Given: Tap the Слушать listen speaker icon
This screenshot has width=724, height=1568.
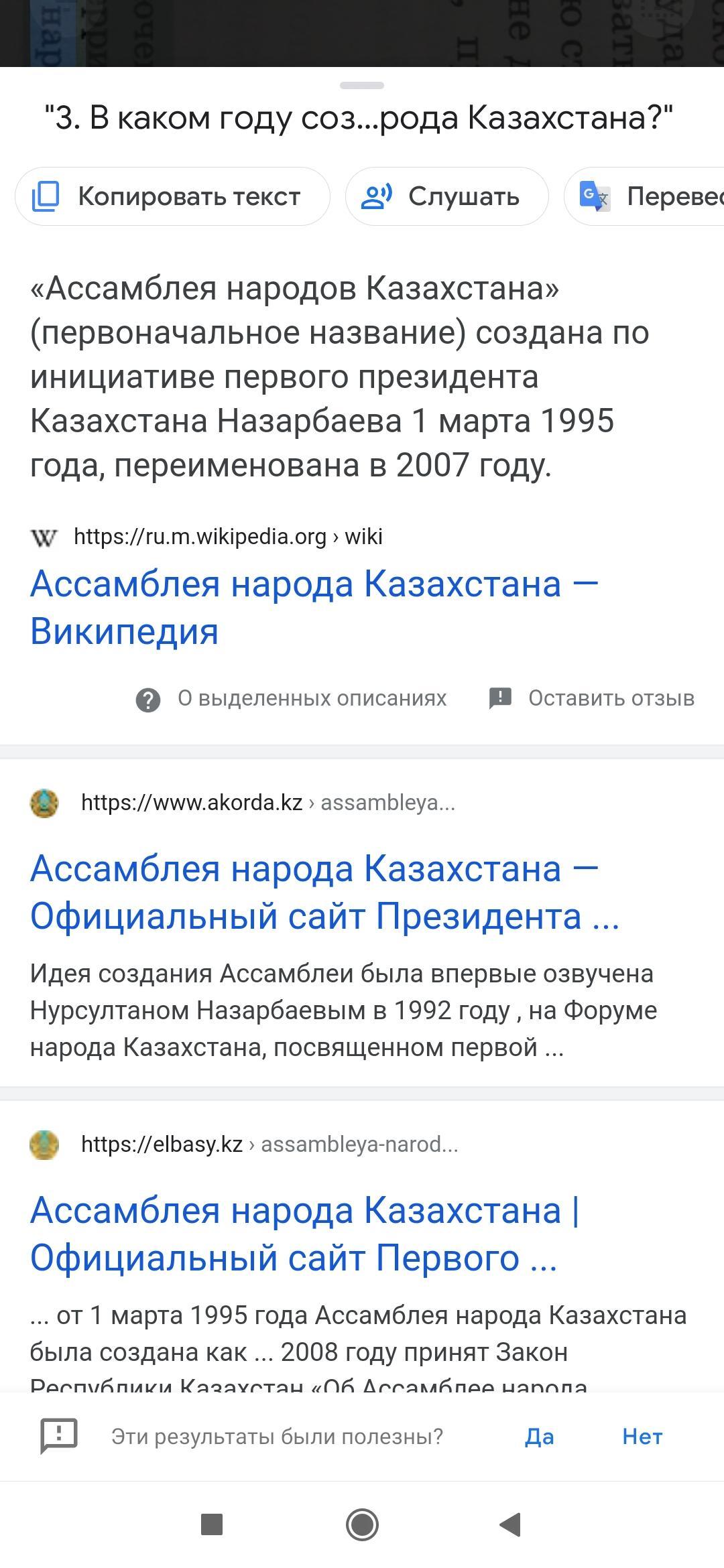Looking at the screenshot, I should click(377, 196).
